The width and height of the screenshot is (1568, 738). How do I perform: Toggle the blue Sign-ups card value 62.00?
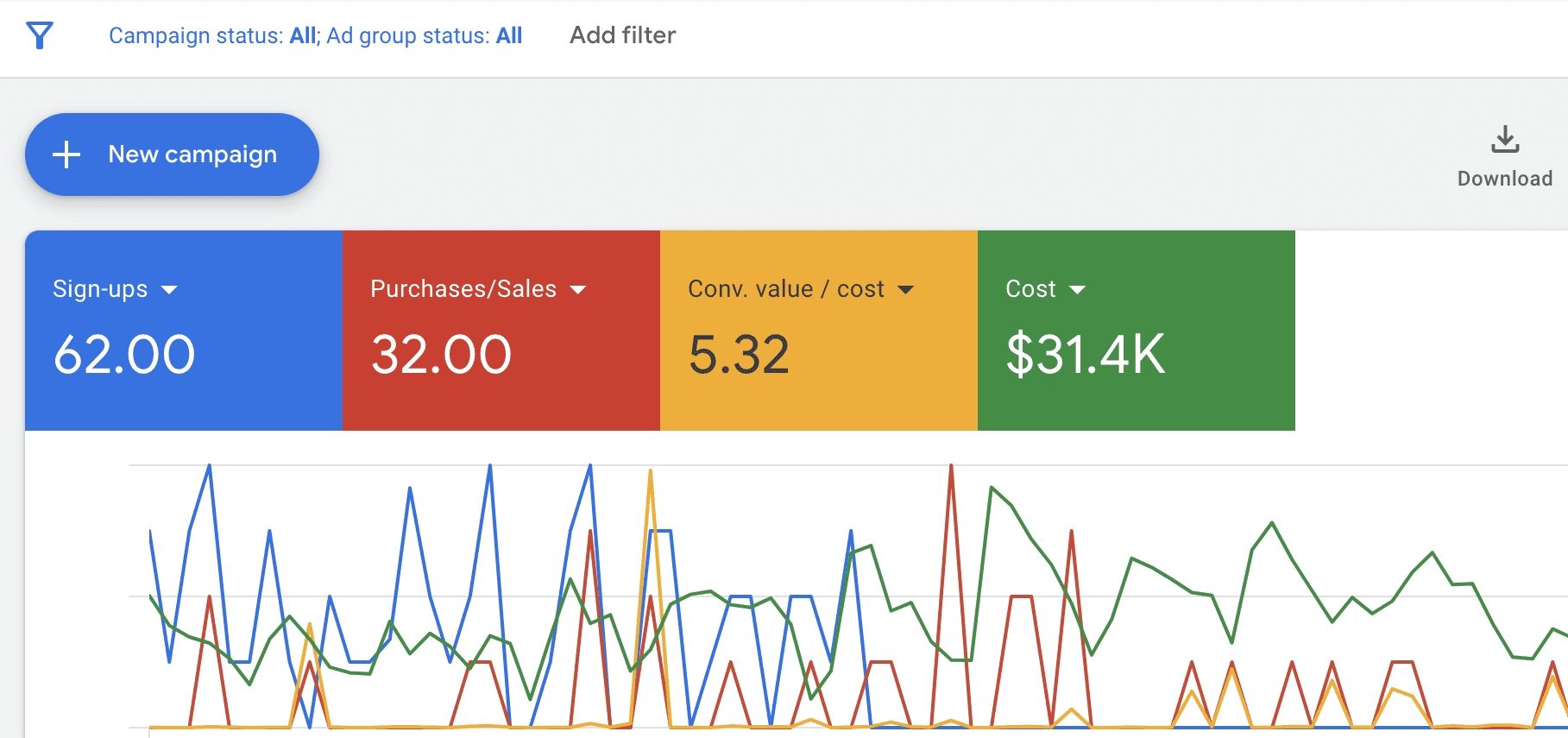[x=124, y=355]
